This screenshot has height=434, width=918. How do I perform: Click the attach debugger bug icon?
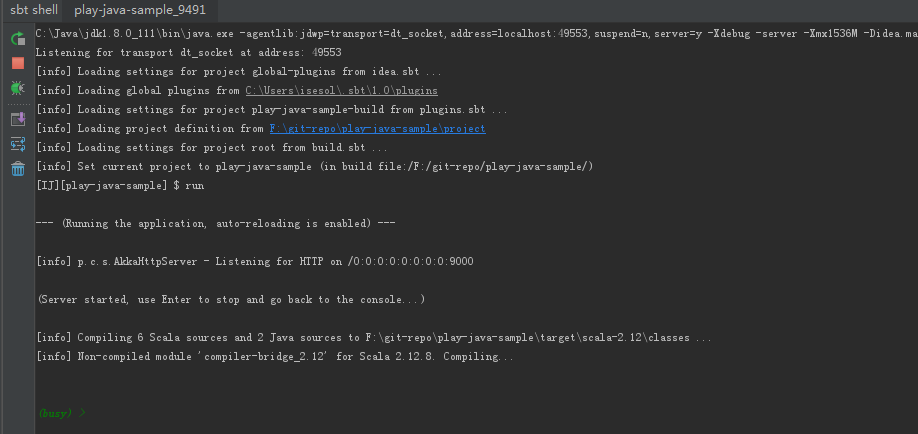17,88
